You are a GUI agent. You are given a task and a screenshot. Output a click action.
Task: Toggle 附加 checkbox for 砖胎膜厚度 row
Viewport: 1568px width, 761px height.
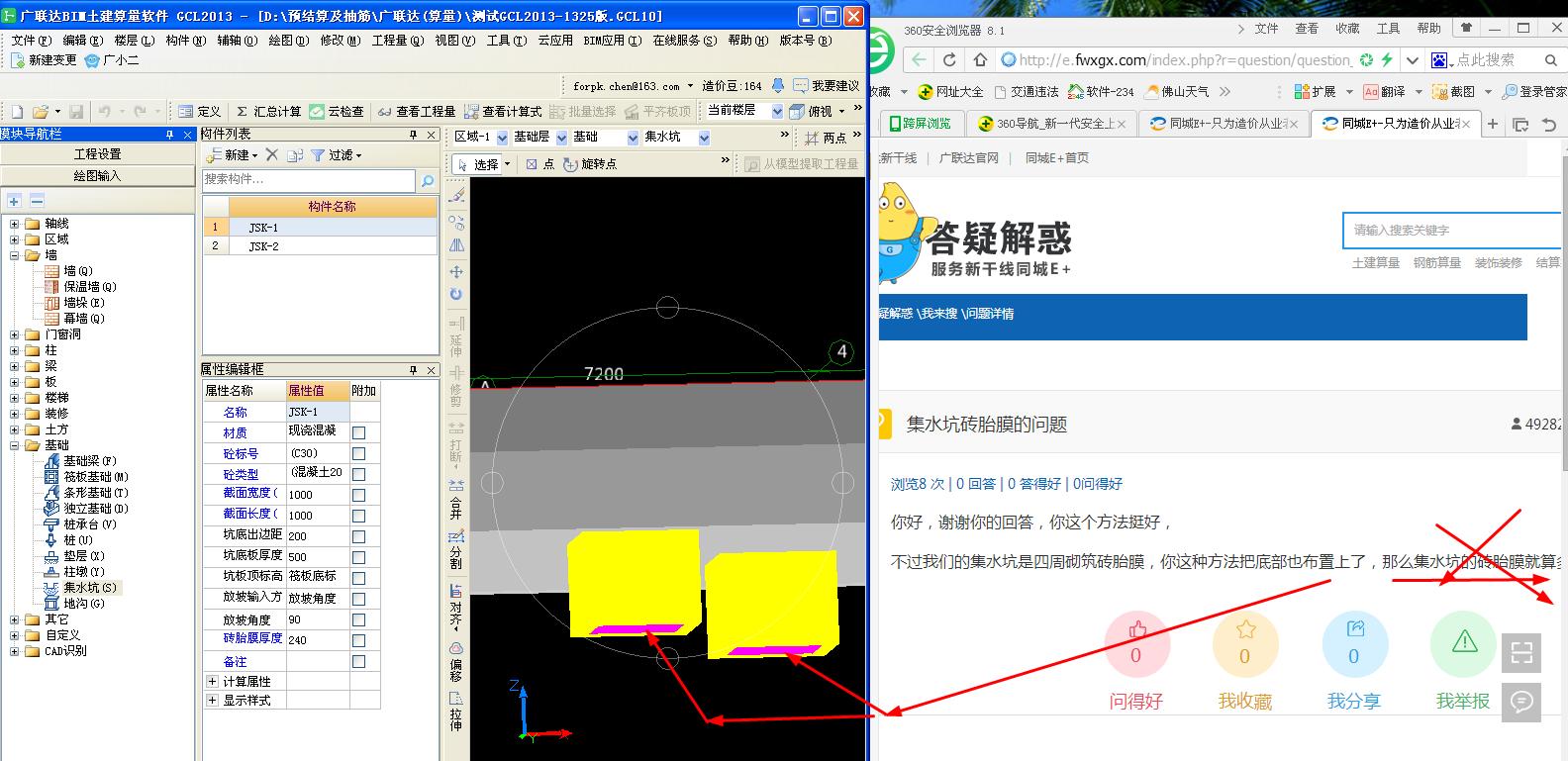(358, 640)
